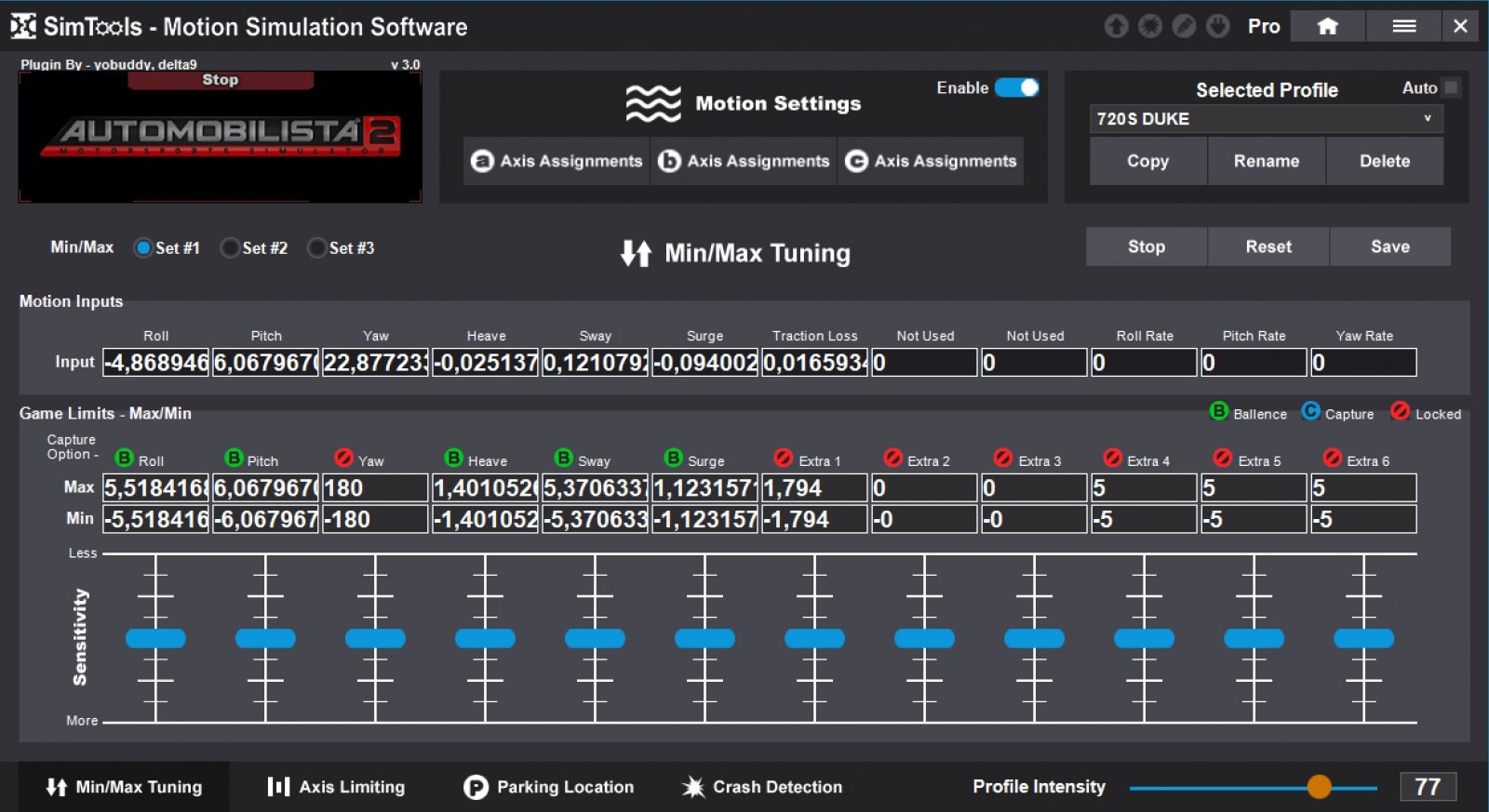Click the up-arrow icon in title bar
The width and height of the screenshot is (1489, 812).
[x=1116, y=26]
